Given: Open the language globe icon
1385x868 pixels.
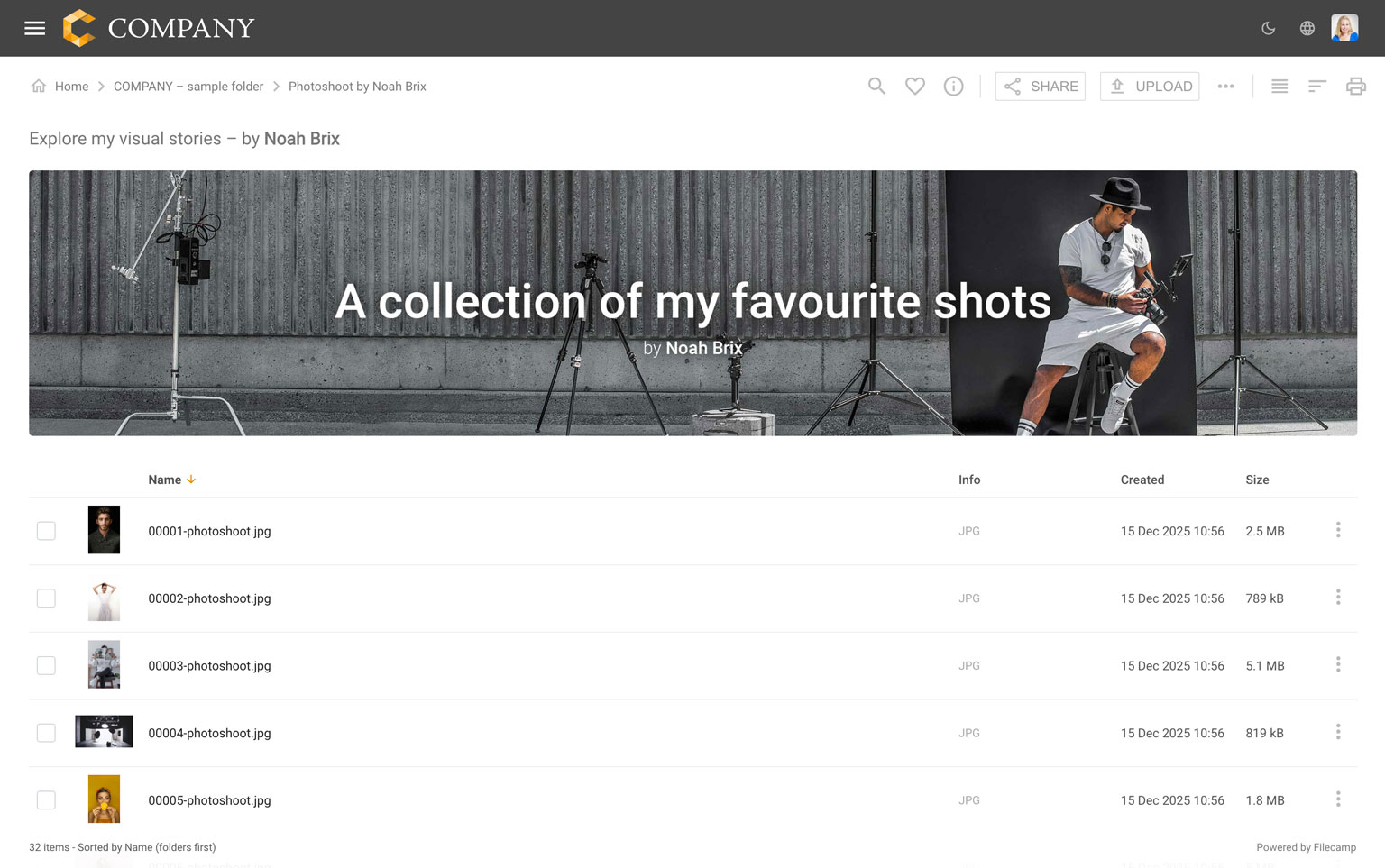Looking at the screenshot, I should 1307,28.
